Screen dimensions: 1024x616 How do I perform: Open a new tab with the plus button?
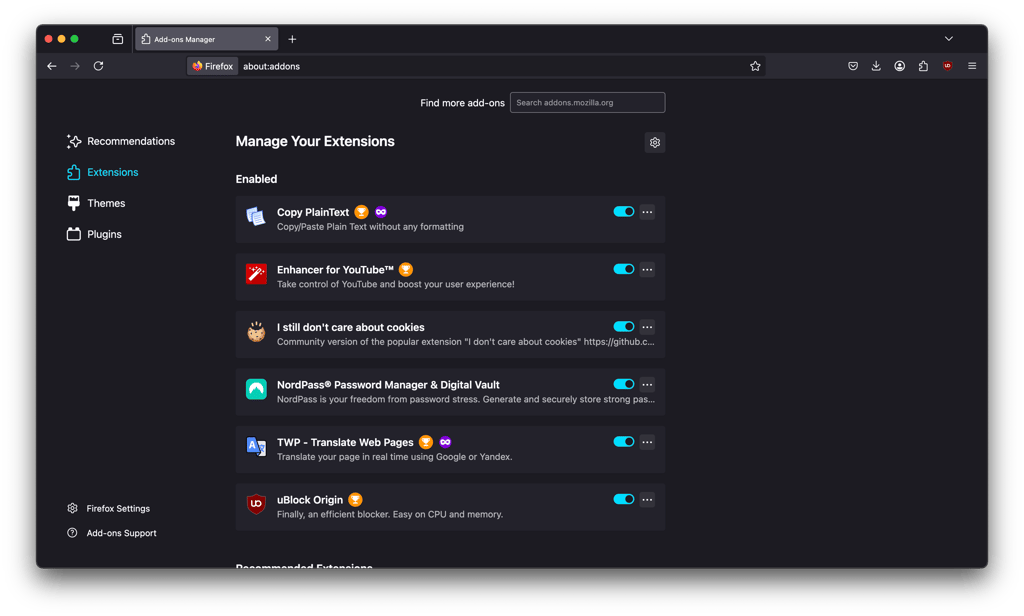(293, 39)
